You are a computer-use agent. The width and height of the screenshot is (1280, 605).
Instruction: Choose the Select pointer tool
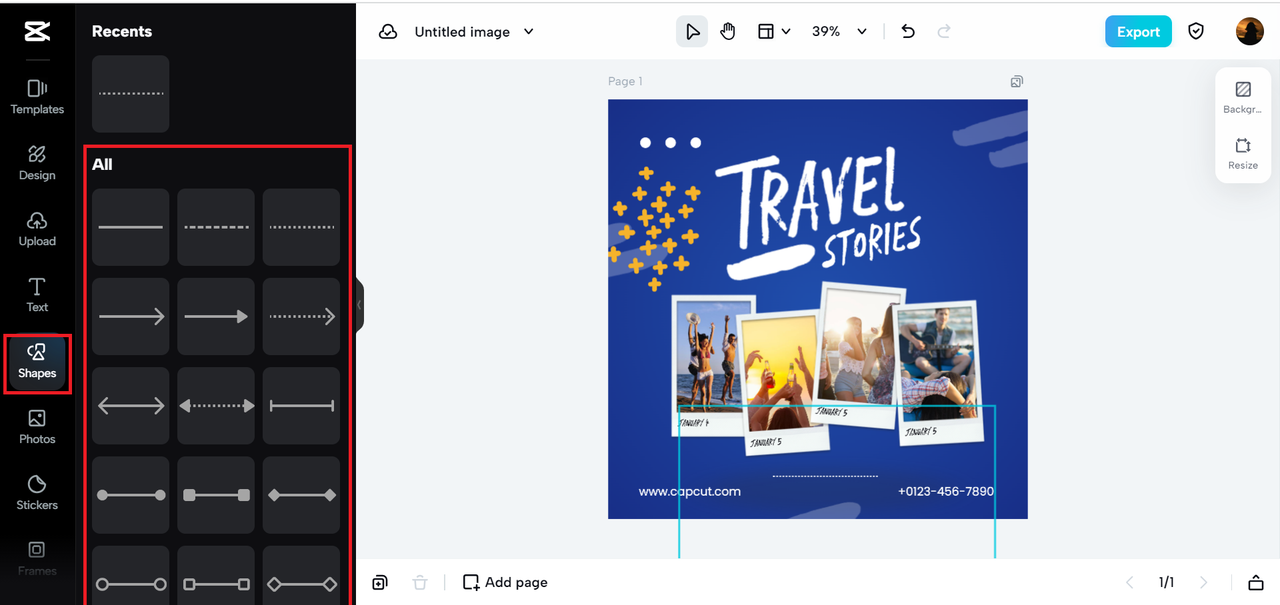pos(691,32)
